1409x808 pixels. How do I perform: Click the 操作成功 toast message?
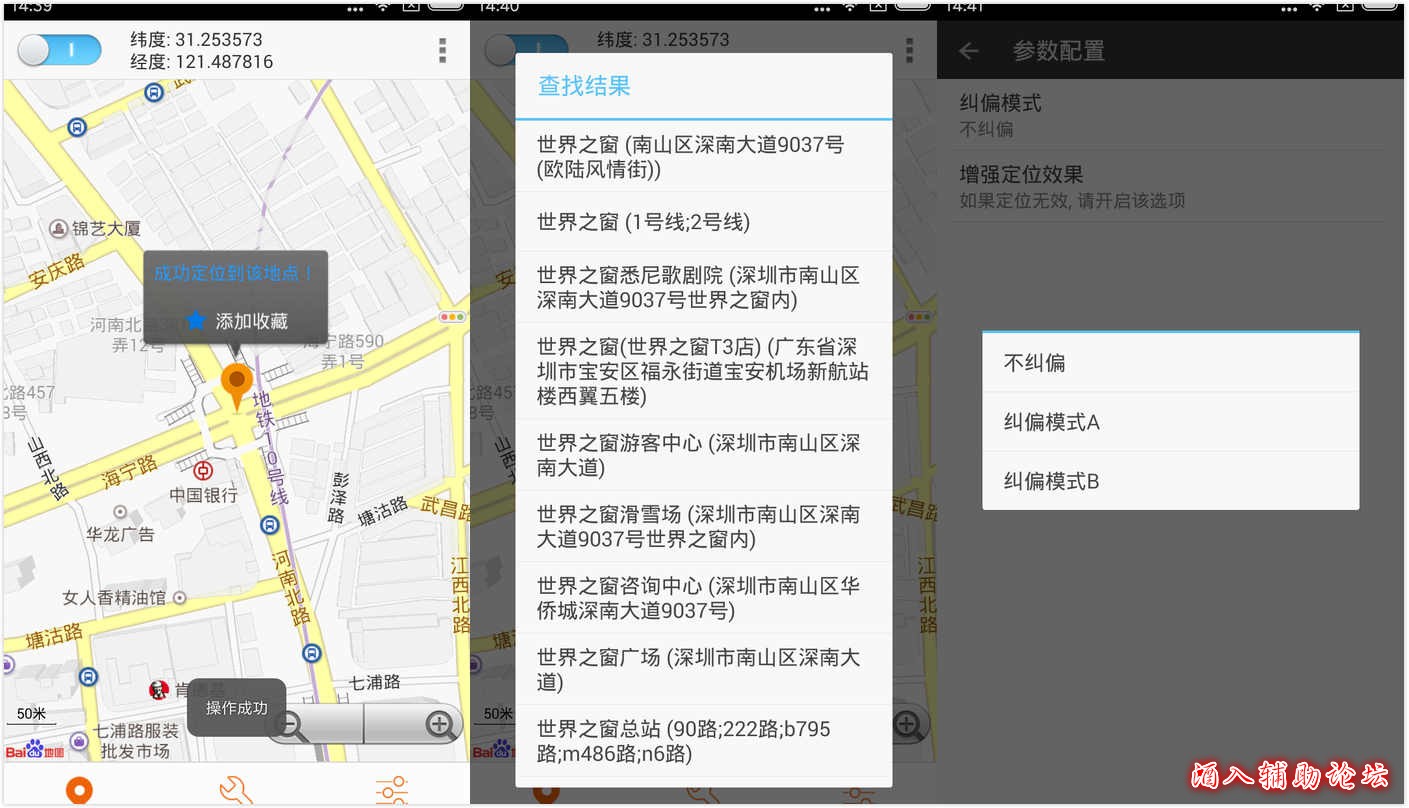[236, 708]
